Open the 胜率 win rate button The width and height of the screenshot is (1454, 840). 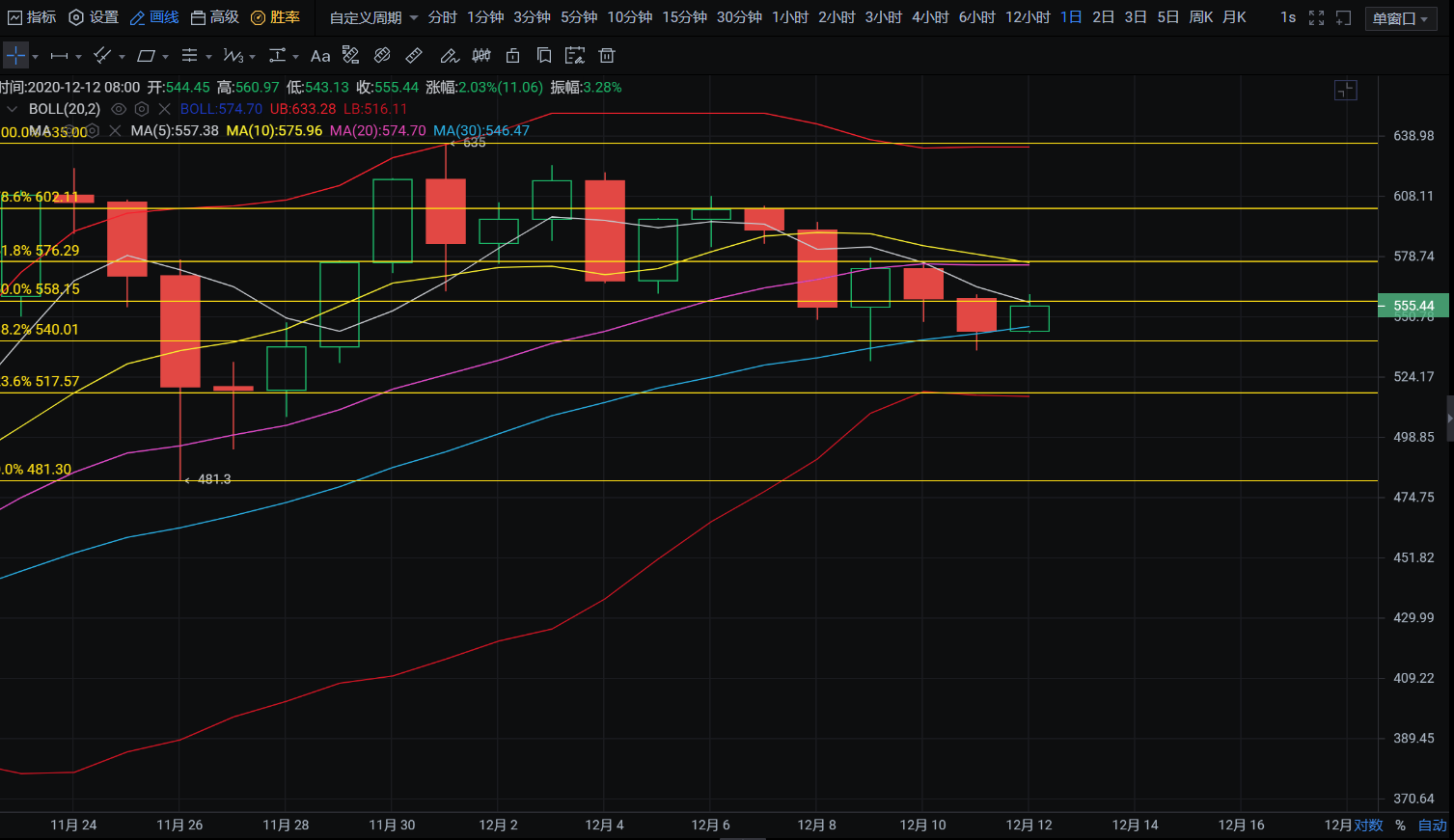coord(275,17)
